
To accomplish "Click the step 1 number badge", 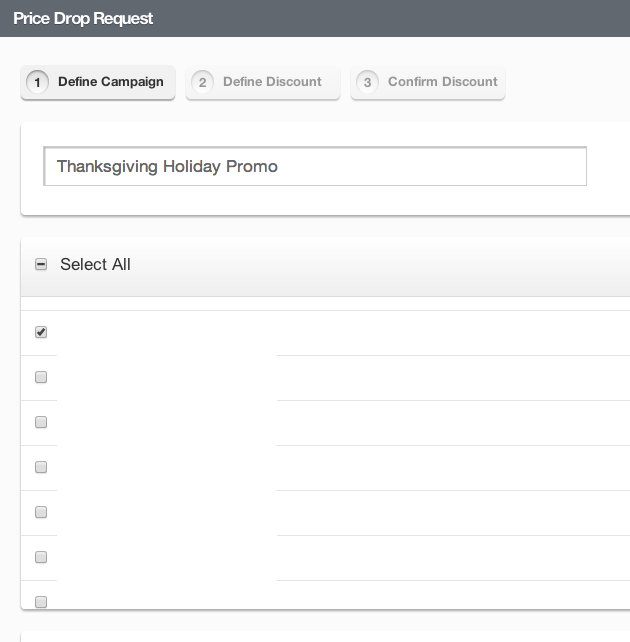I will [38, 83].
